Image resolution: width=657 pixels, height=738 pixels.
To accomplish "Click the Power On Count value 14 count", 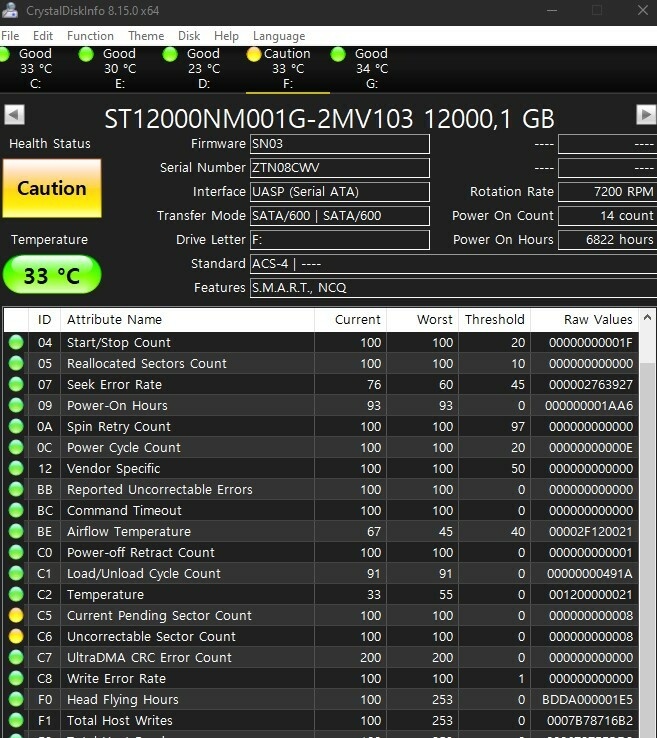I will coord(607,216).
